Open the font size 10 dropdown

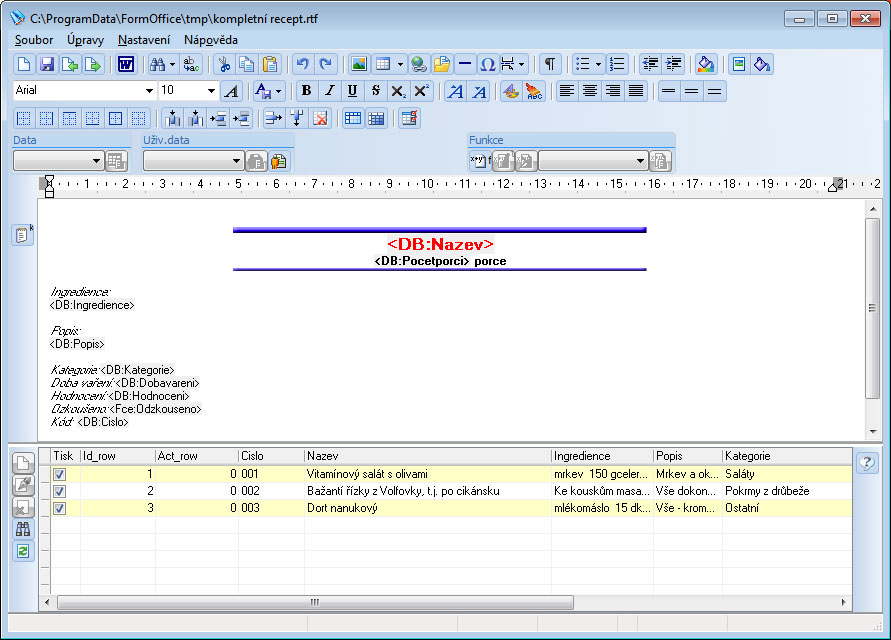211,90
